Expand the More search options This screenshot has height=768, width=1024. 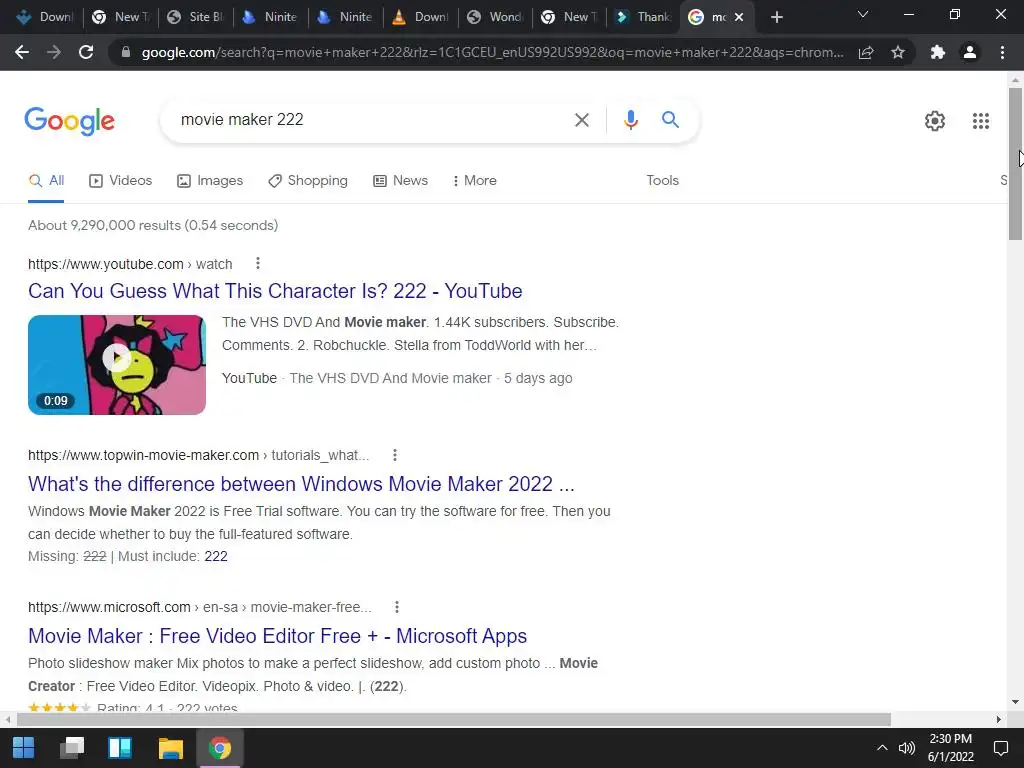[x=475, y=180]
